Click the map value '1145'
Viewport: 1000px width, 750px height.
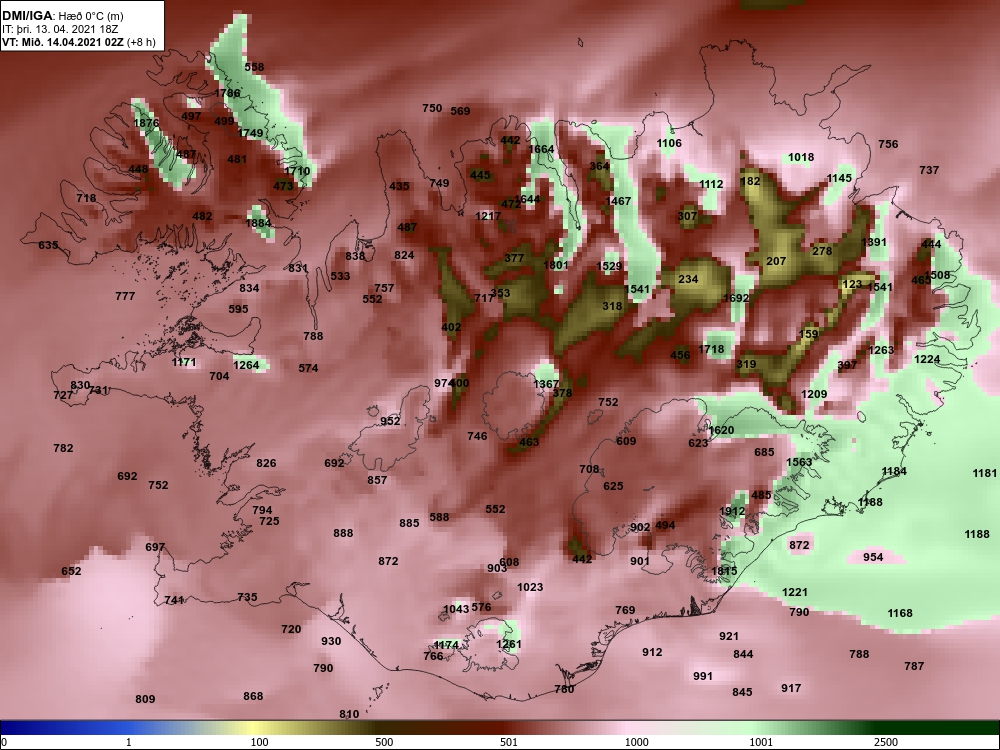[x=839, y=178]
